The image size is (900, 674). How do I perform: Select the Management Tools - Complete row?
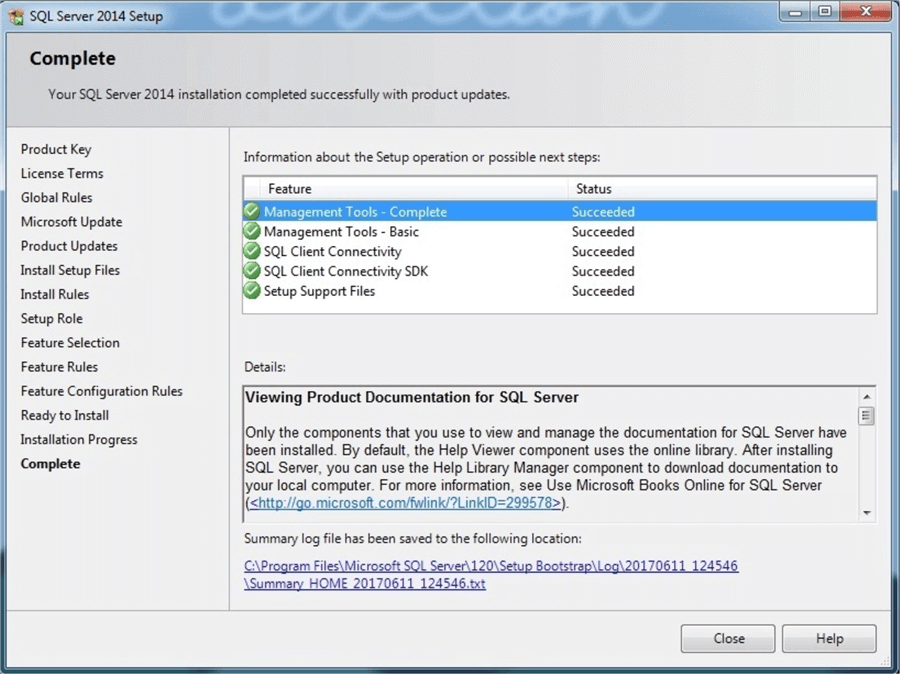coord(560,211)
